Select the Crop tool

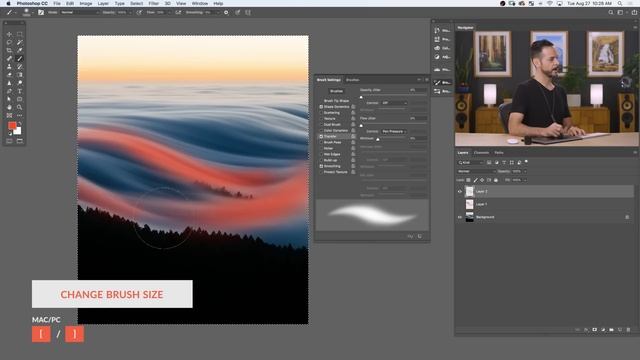coord(9,50)
